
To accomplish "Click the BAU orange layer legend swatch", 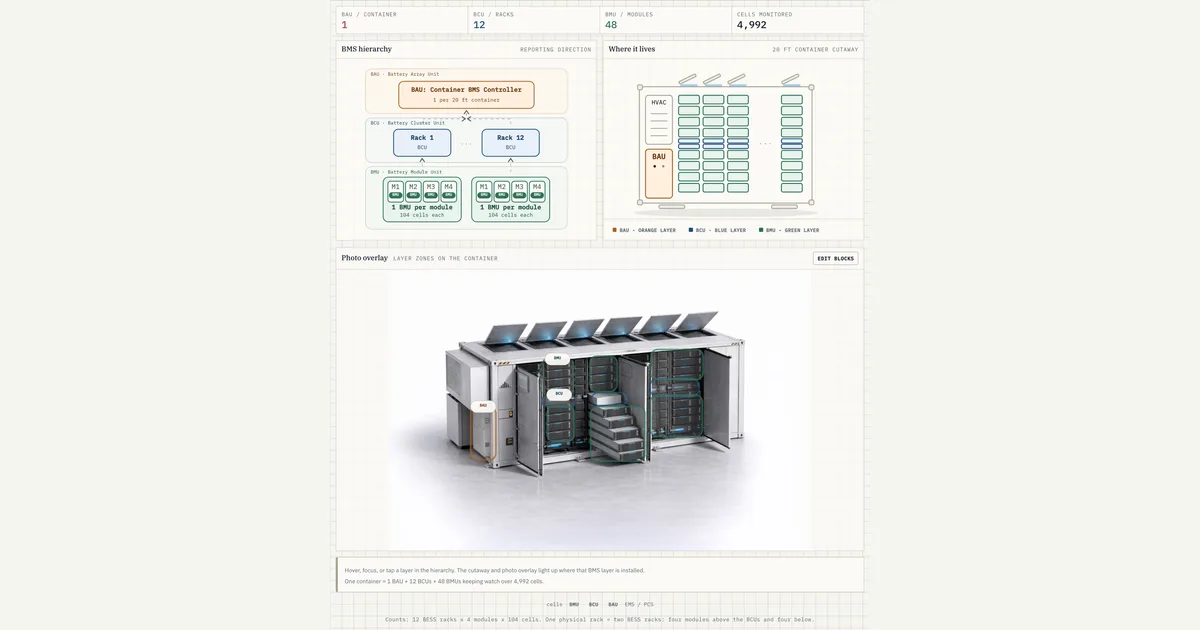I will click(x=615, y=230).
